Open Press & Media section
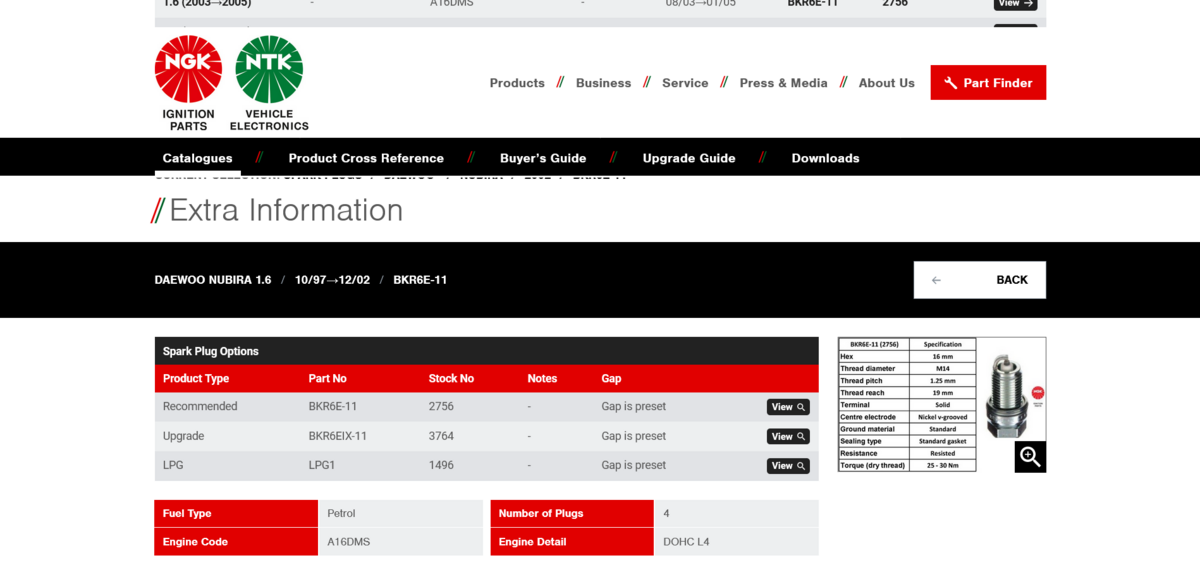The image size is (1200, 565). 783,83
